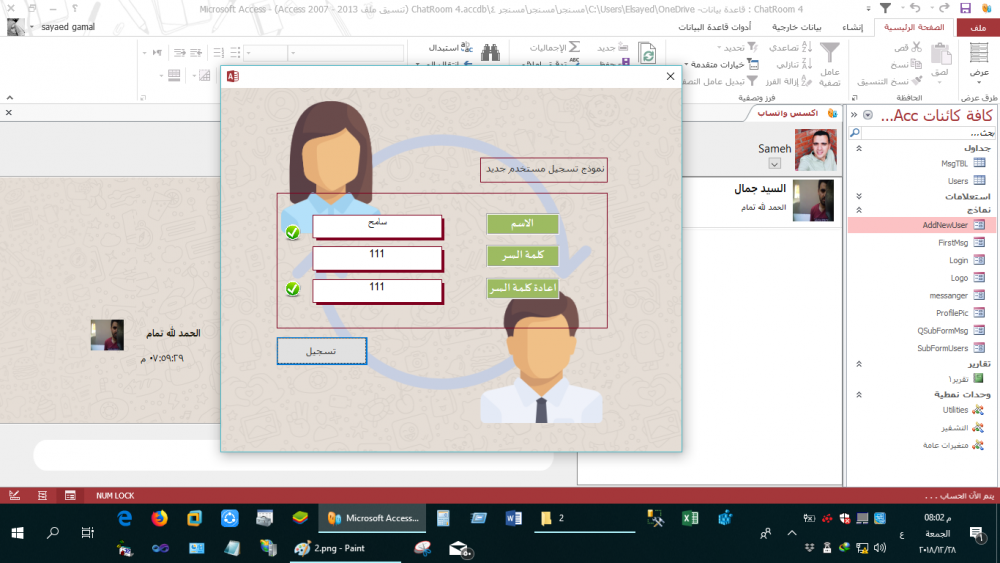1000x563 pixels.
Task: Click the Copy (نسخ) icon
Action: click(x=916, y=64)
